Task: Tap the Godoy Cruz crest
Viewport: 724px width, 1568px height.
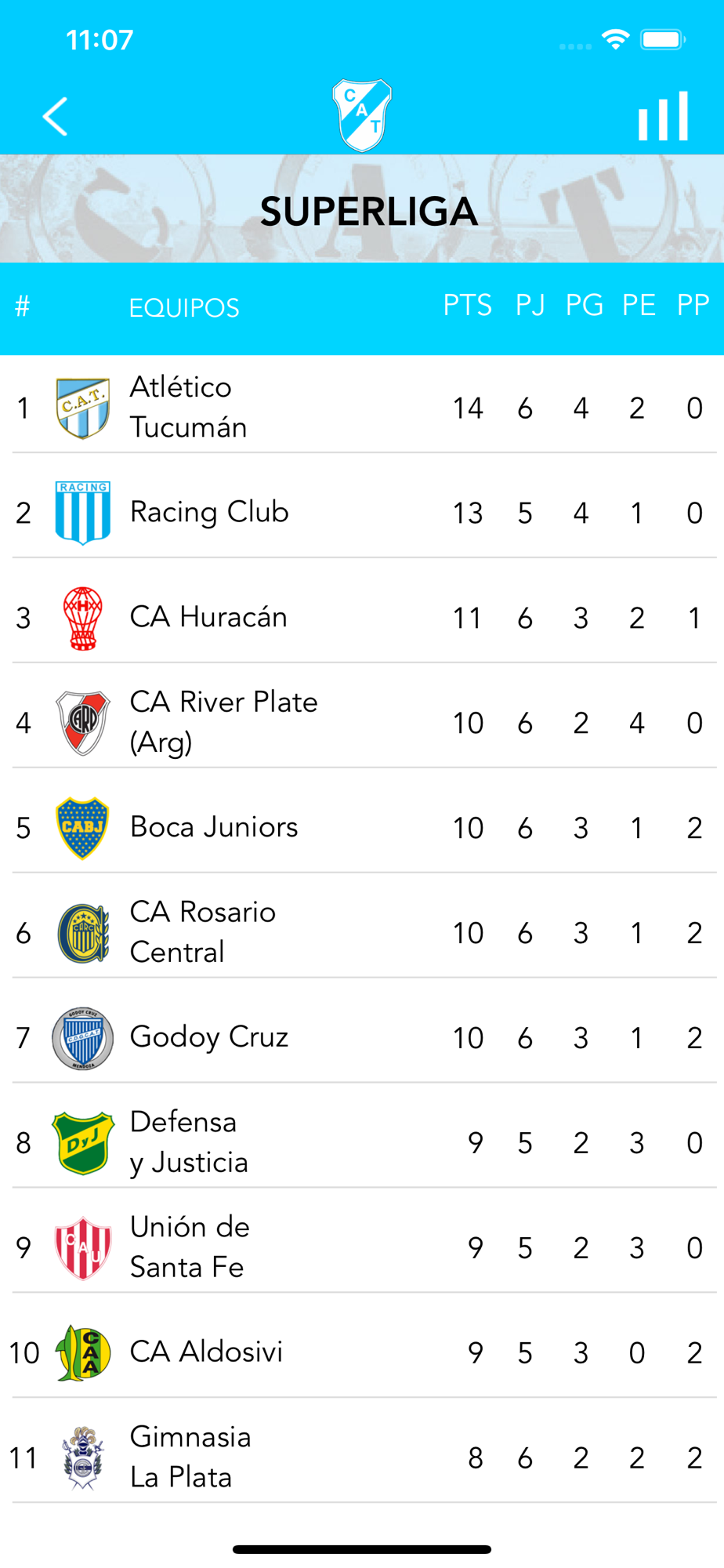Action: point(83,1038)
